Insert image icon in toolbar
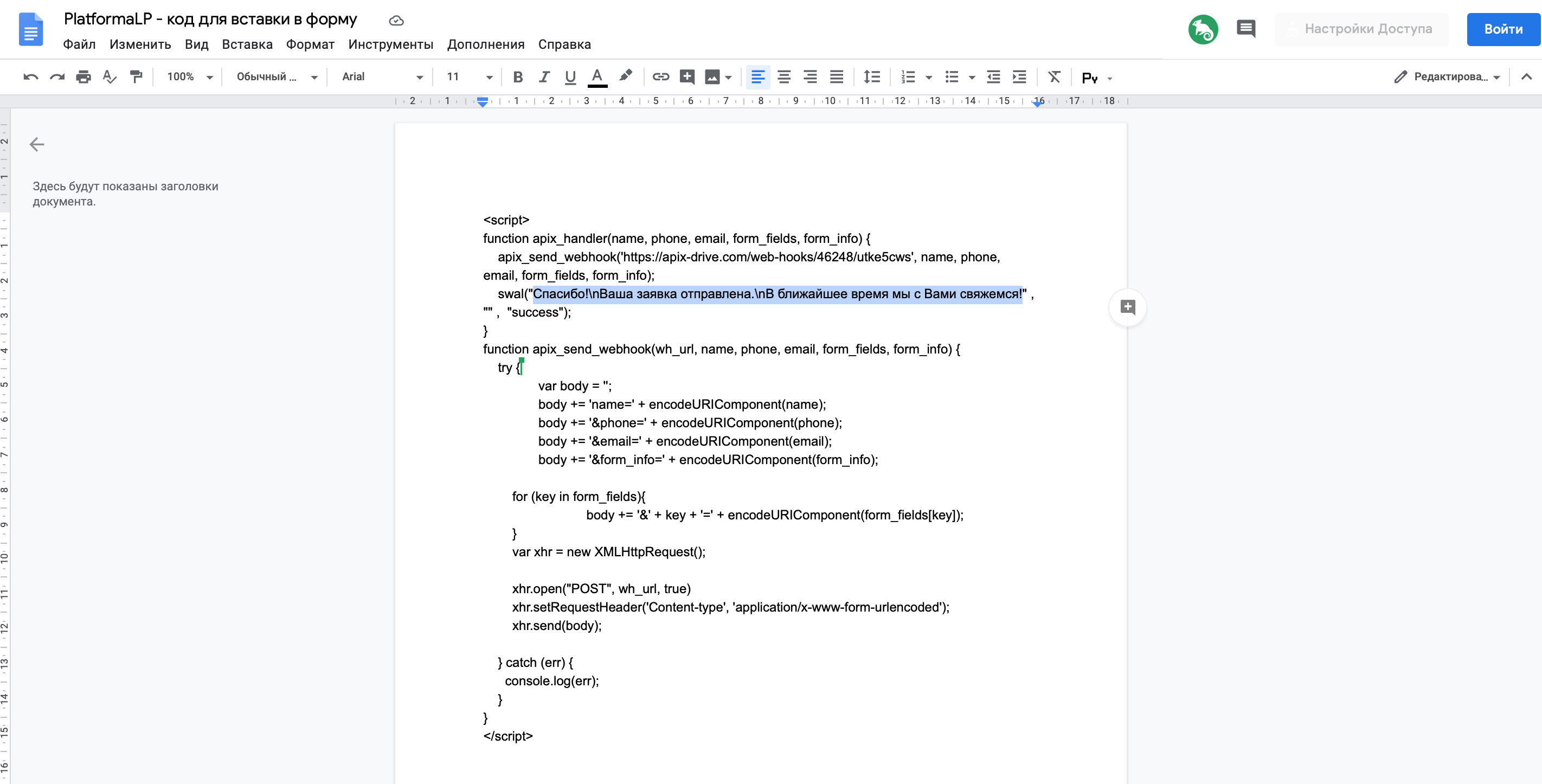 click(x=712, y=76)
